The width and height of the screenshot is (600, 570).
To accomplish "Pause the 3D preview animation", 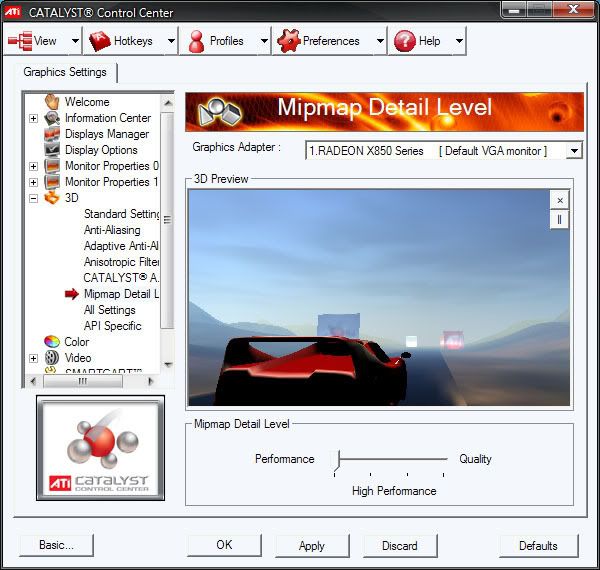I will coord(559,220).
